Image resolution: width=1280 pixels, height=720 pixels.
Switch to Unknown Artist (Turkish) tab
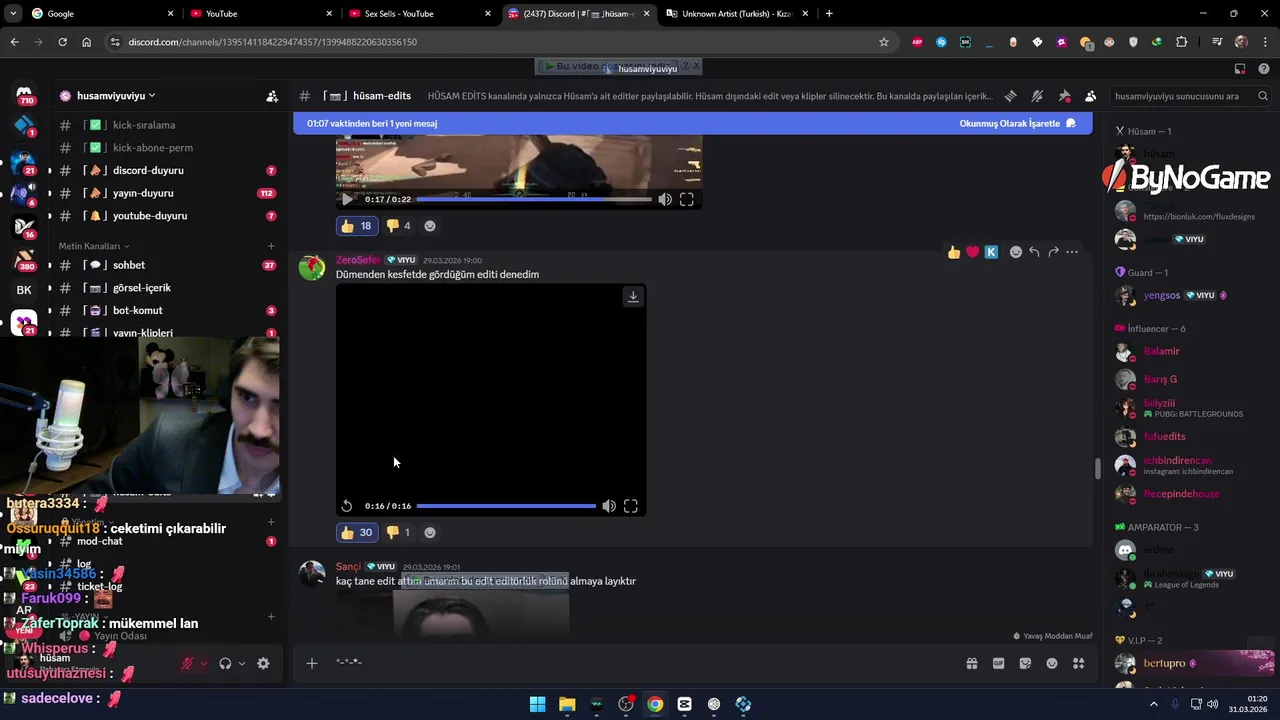738,14
